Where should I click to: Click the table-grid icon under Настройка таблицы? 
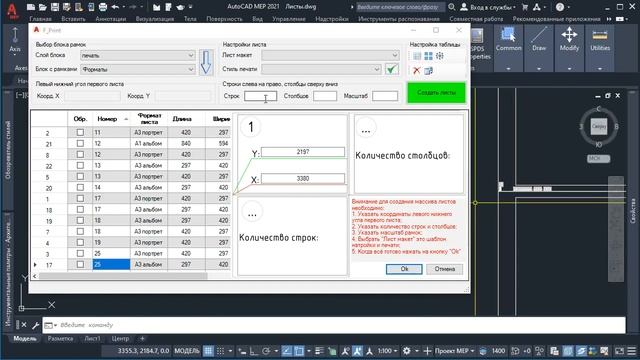click(x=417, y=56)
